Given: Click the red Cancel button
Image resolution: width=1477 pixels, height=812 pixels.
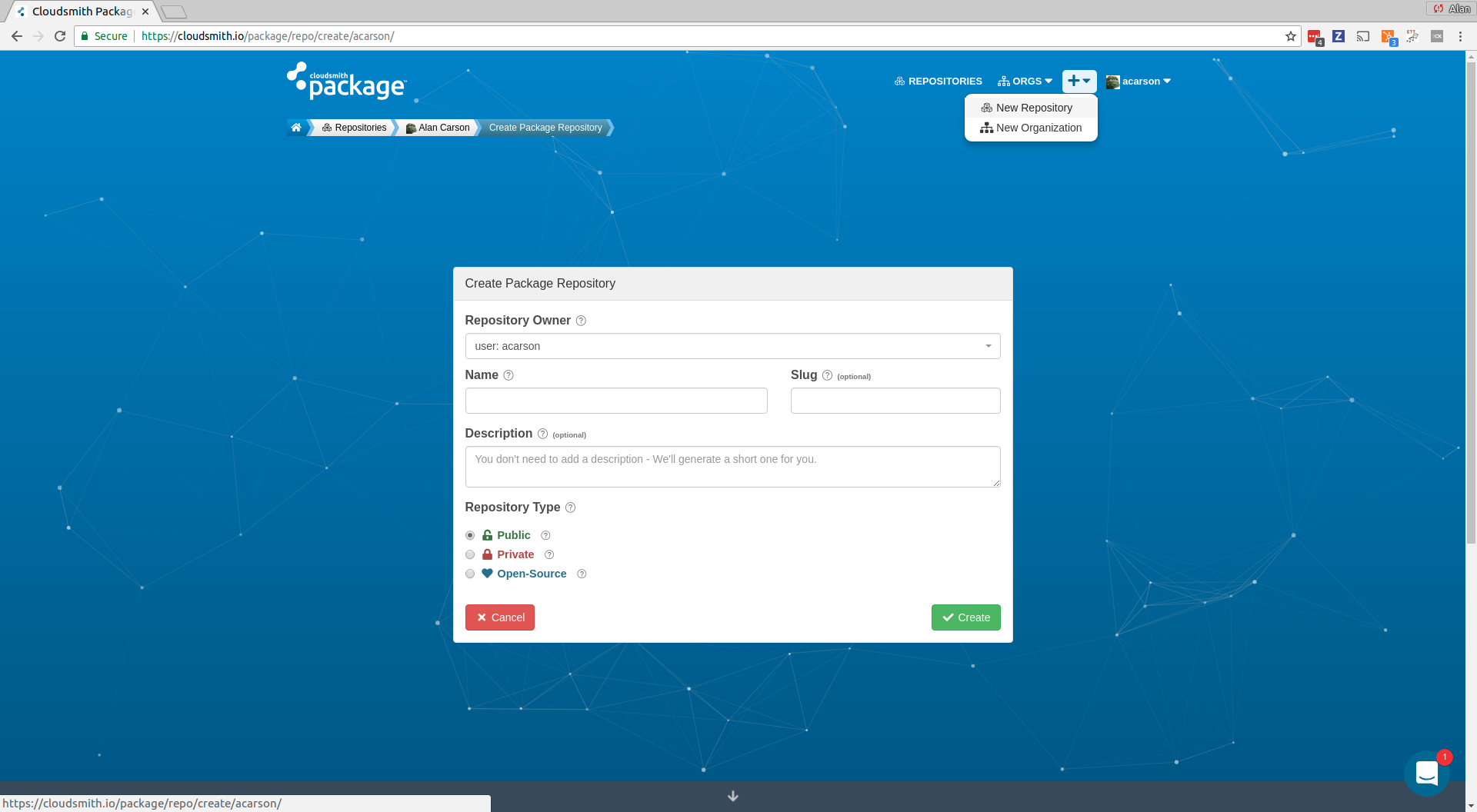Looking at the screenshot, I should pyautogui.click(x=500, y=617).
